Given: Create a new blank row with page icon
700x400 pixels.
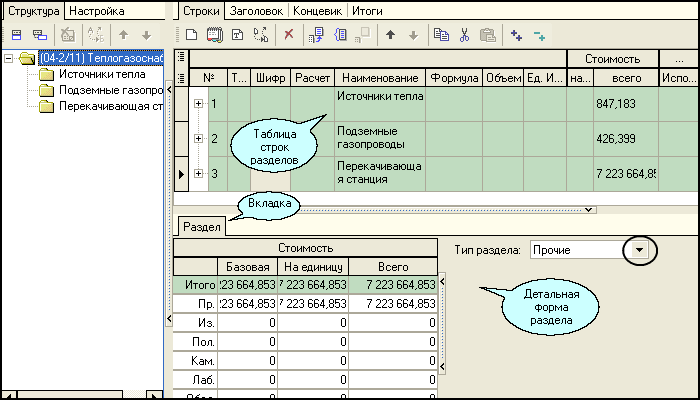Looking at the screenshot, I should tap(192, 35).
